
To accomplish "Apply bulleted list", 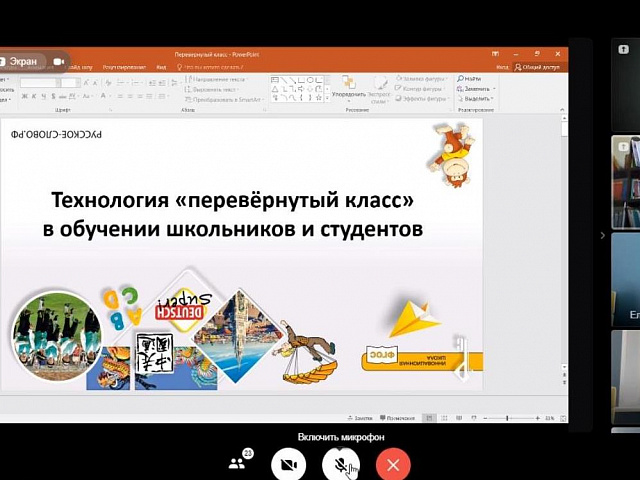I will coord(122,83).
